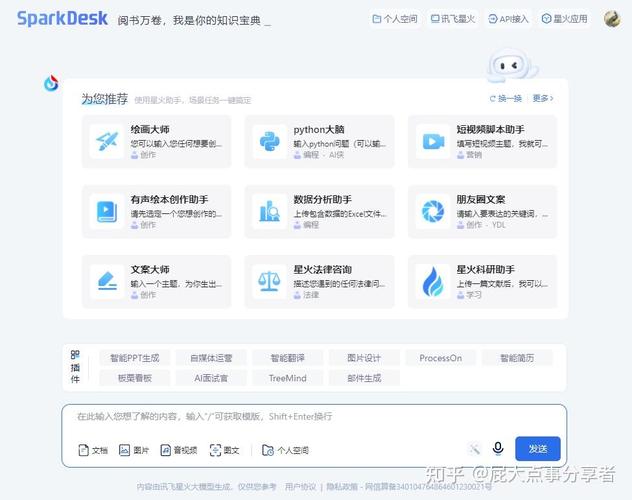The height and width of the screenshot is (500, 632).
Task: Open the 有声绘本创作助手 book icon
Action: [x=107, y=211]
